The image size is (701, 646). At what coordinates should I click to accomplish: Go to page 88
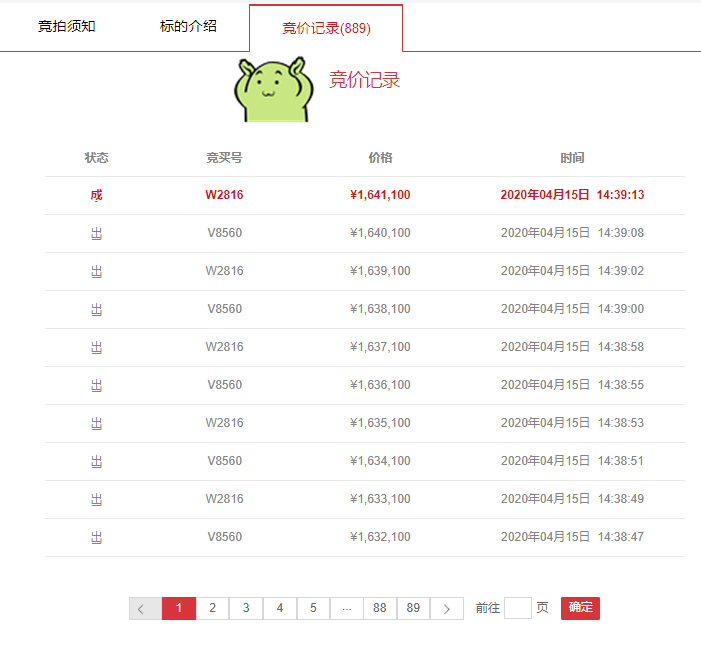[x=380, y=608]
